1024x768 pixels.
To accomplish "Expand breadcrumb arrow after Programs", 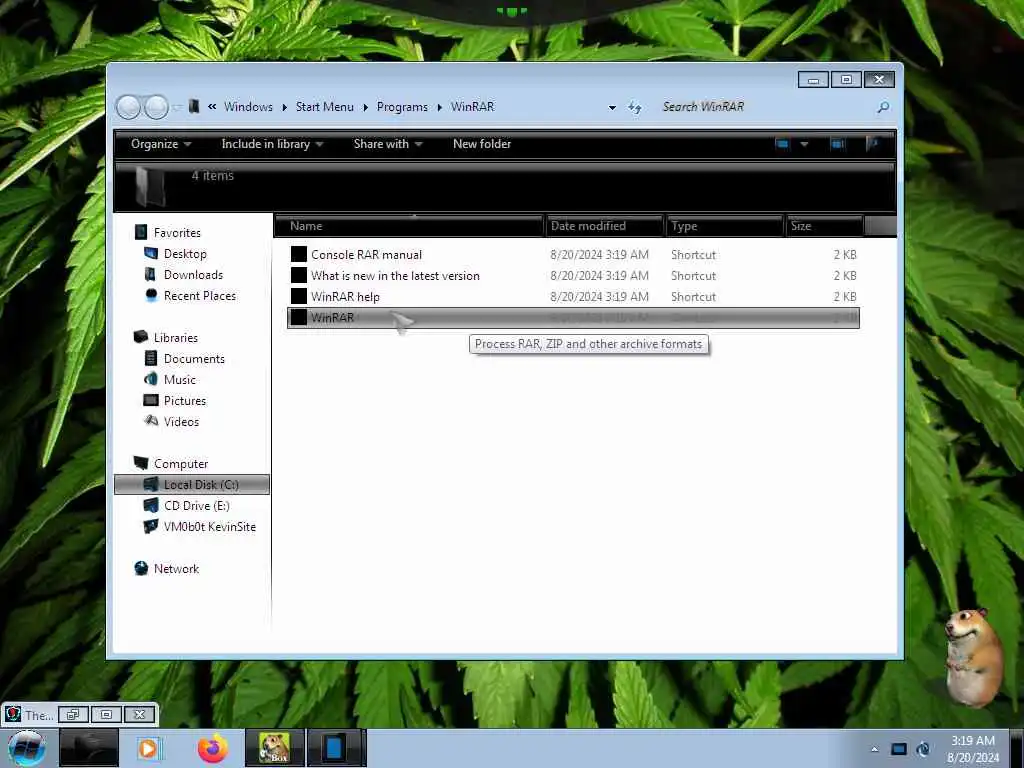I will click(440, 107).
